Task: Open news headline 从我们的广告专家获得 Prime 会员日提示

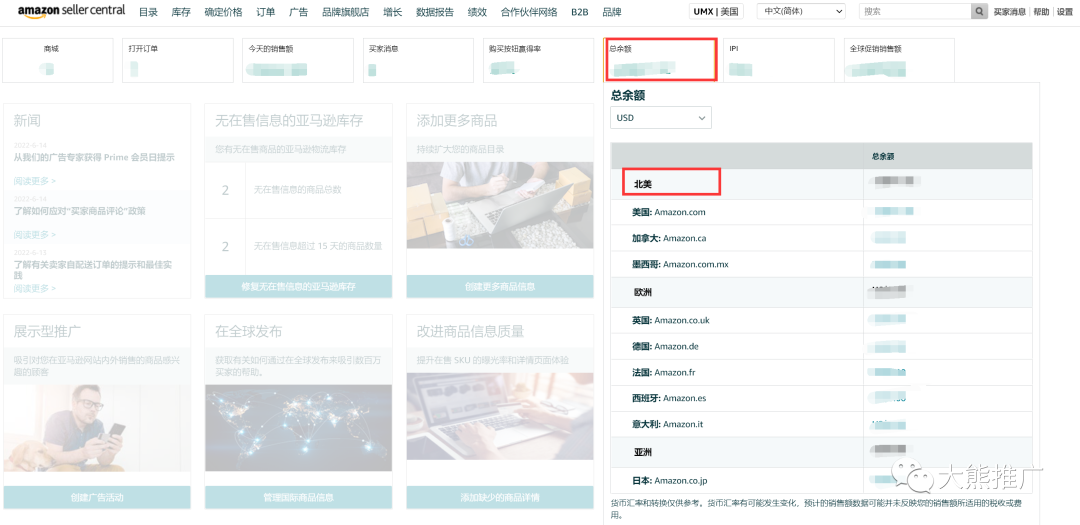Action: (x=94, y=157)
